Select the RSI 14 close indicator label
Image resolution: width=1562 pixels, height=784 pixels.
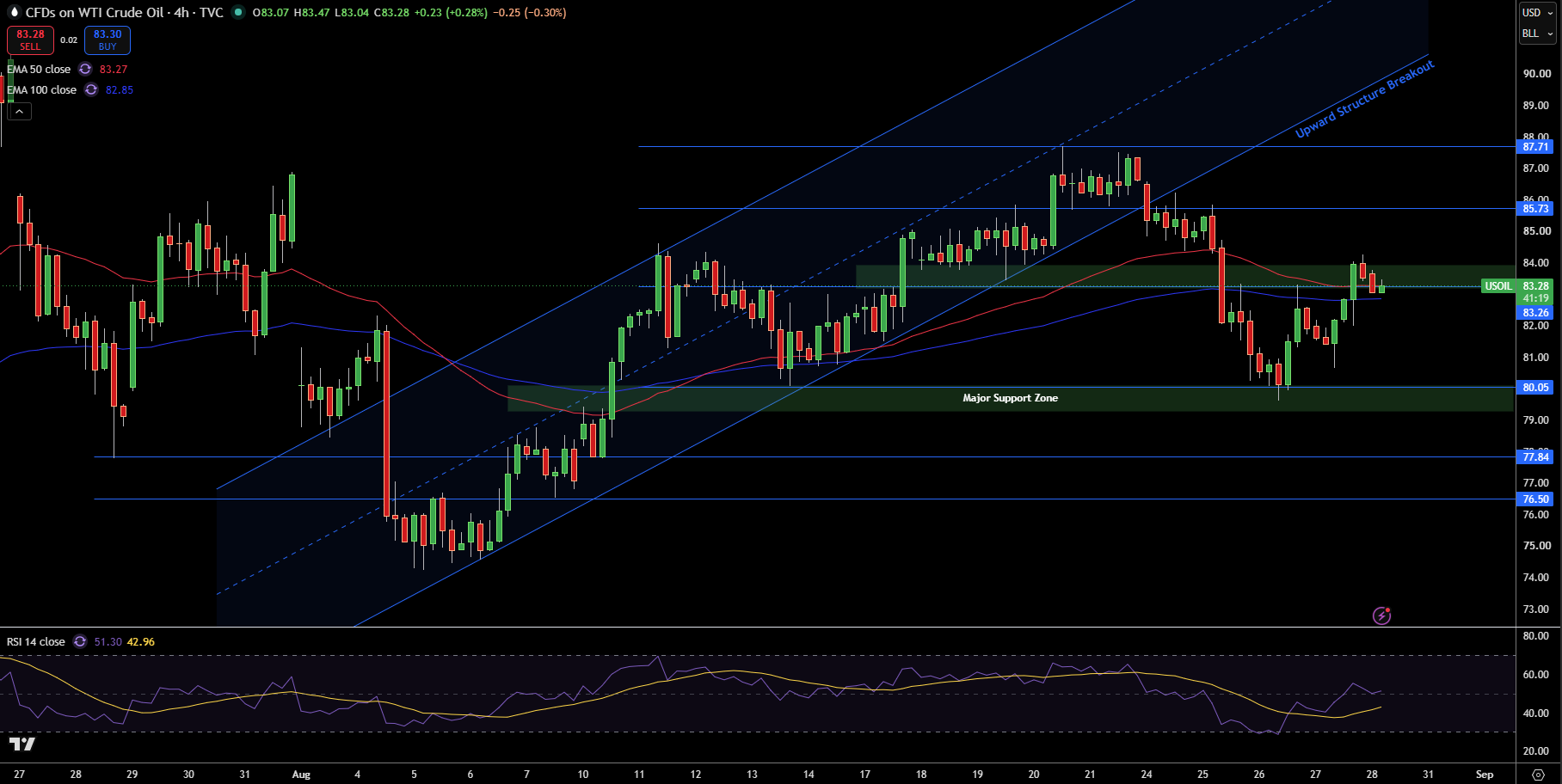coord(36,641)
